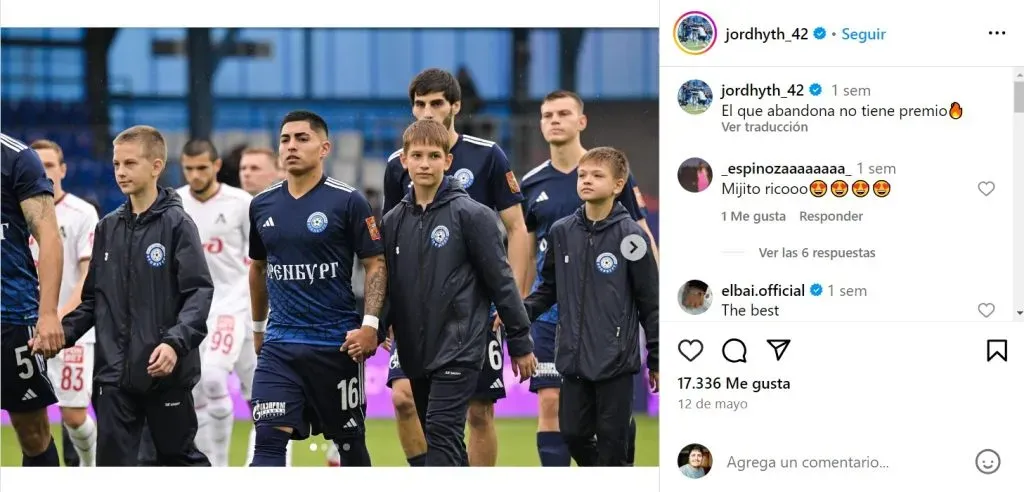The width and height of the screenshot is (1024, 492).
Task: Save post with bookmark icon
Action: click(997, 351)
